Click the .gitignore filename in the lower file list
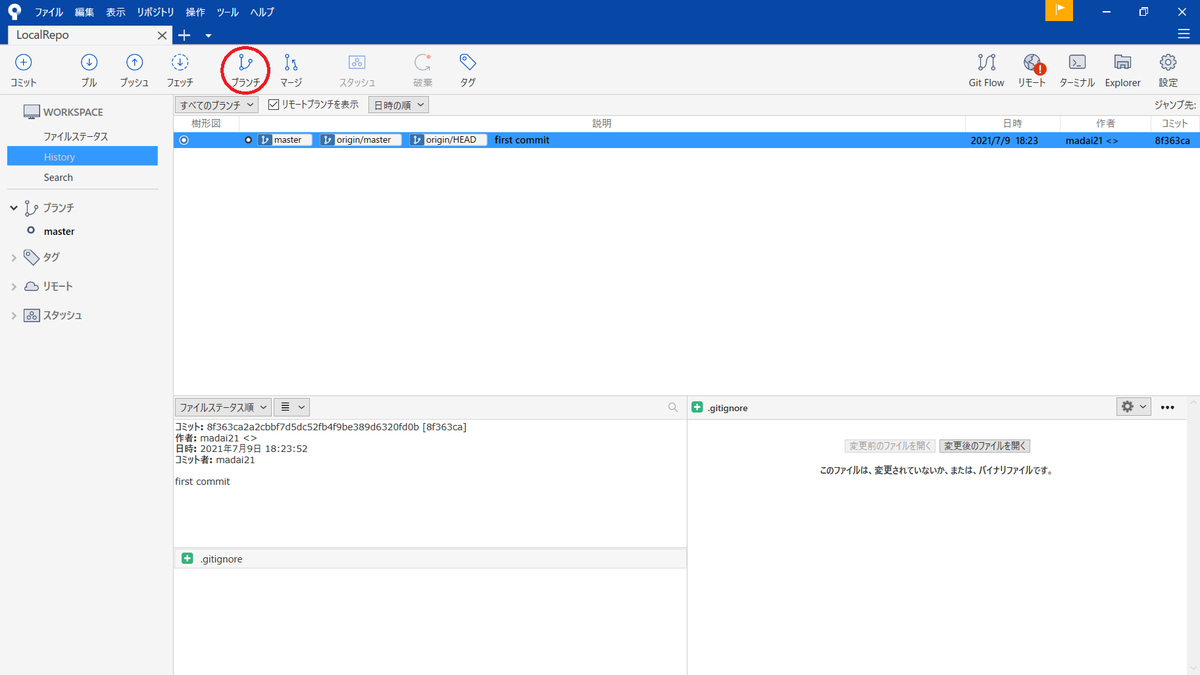Viewport: 1200px width, 675px height. (221, 559)
